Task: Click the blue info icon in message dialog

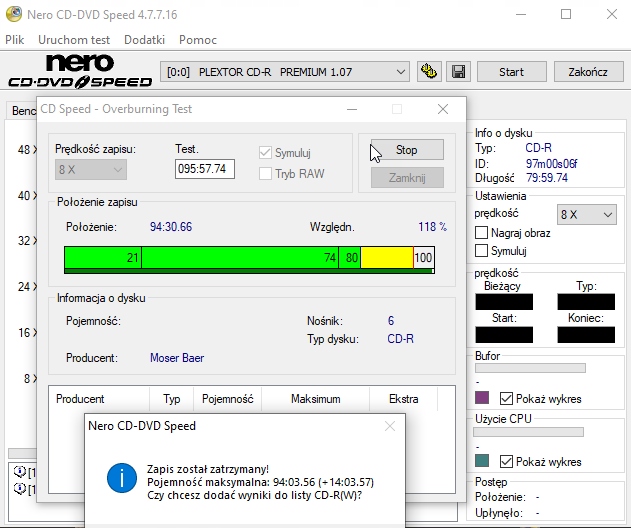Action: [122, 478]
